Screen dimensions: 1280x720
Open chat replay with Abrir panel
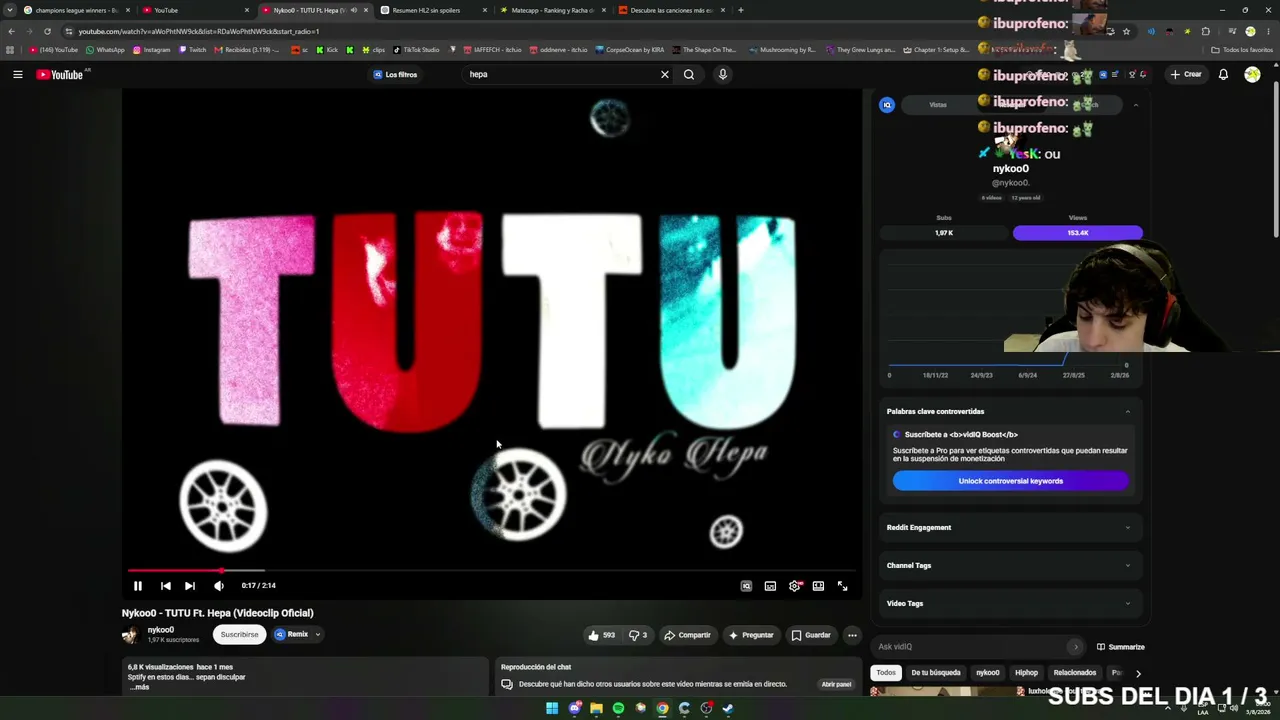836,684
